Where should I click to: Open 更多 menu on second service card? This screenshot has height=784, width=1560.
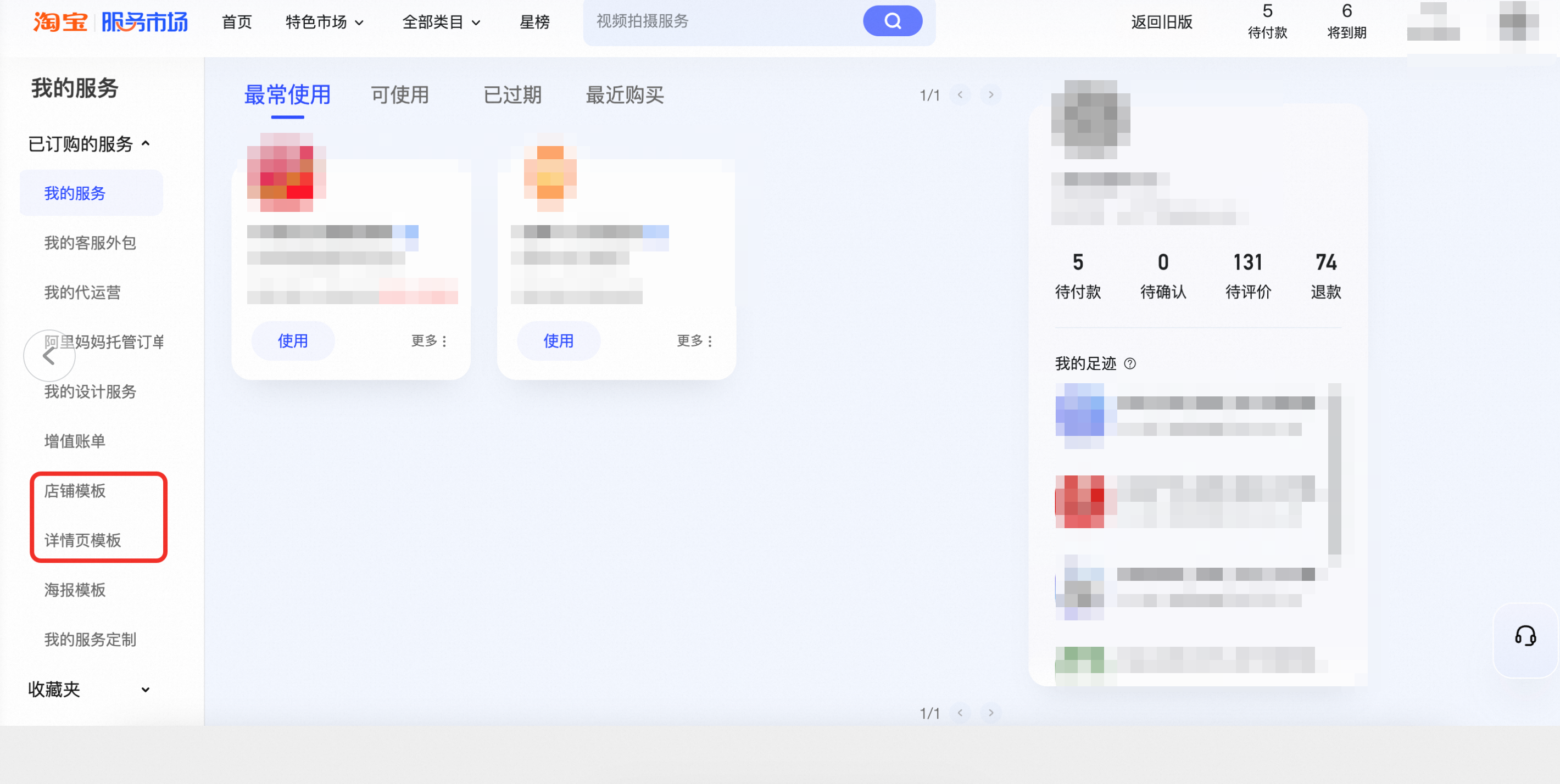click(x=695, y=341)
